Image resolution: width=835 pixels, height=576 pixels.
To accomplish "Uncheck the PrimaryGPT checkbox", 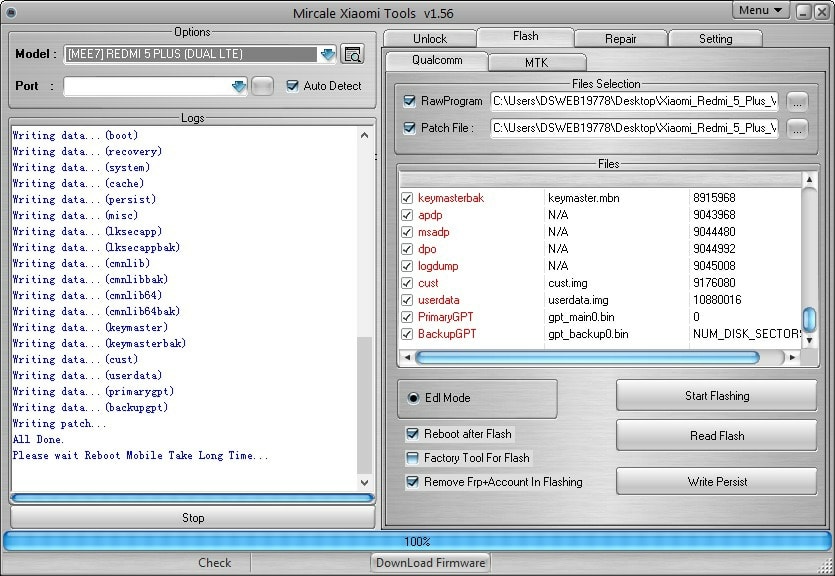I will [x=407, y=317].
